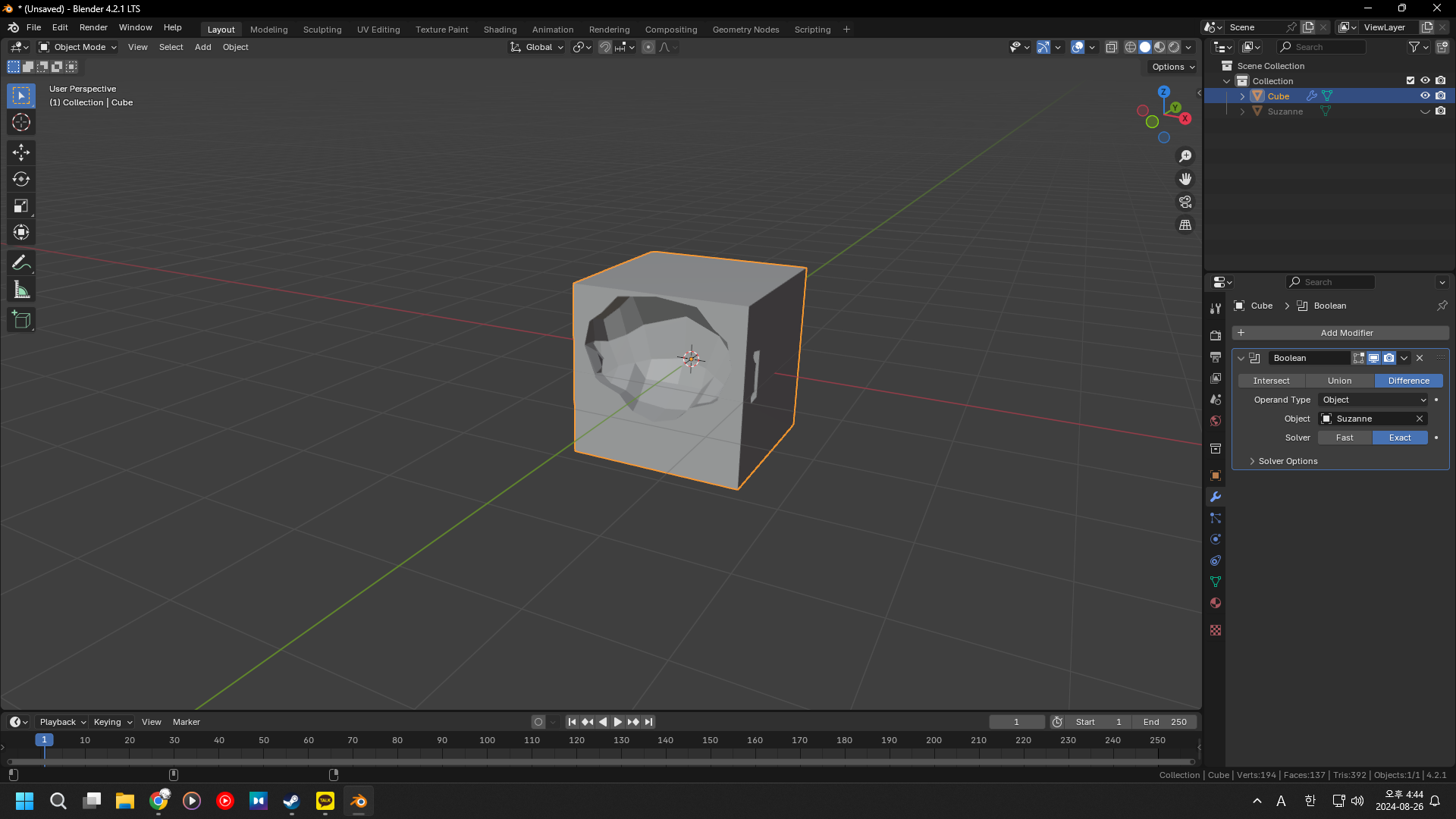Image resolution: width=1456 pixels, height=819 pixels.
Task: Open the Render menu
Action: coord(93,27)
